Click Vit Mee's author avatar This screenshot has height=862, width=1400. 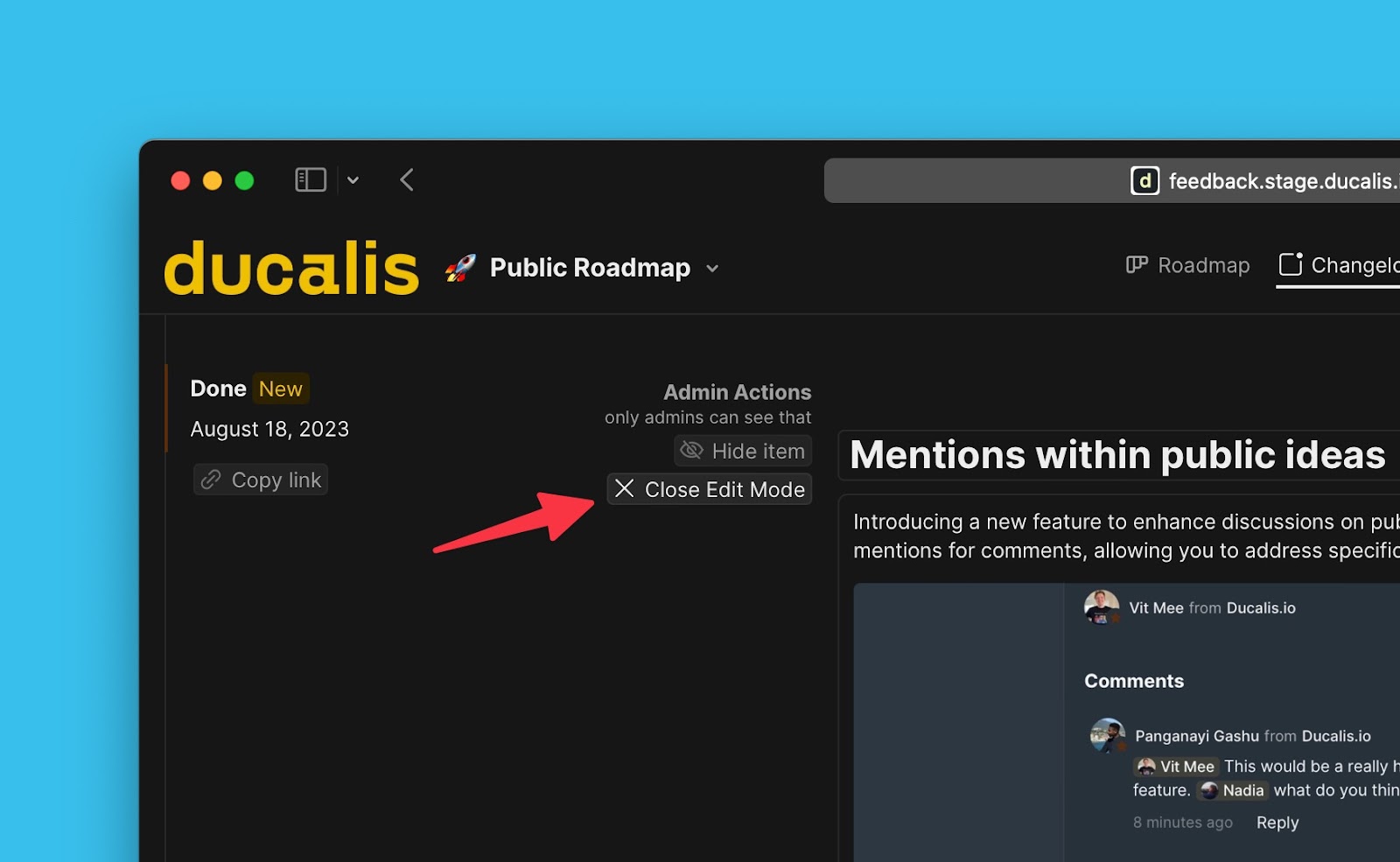click(x=1101, y=607)
